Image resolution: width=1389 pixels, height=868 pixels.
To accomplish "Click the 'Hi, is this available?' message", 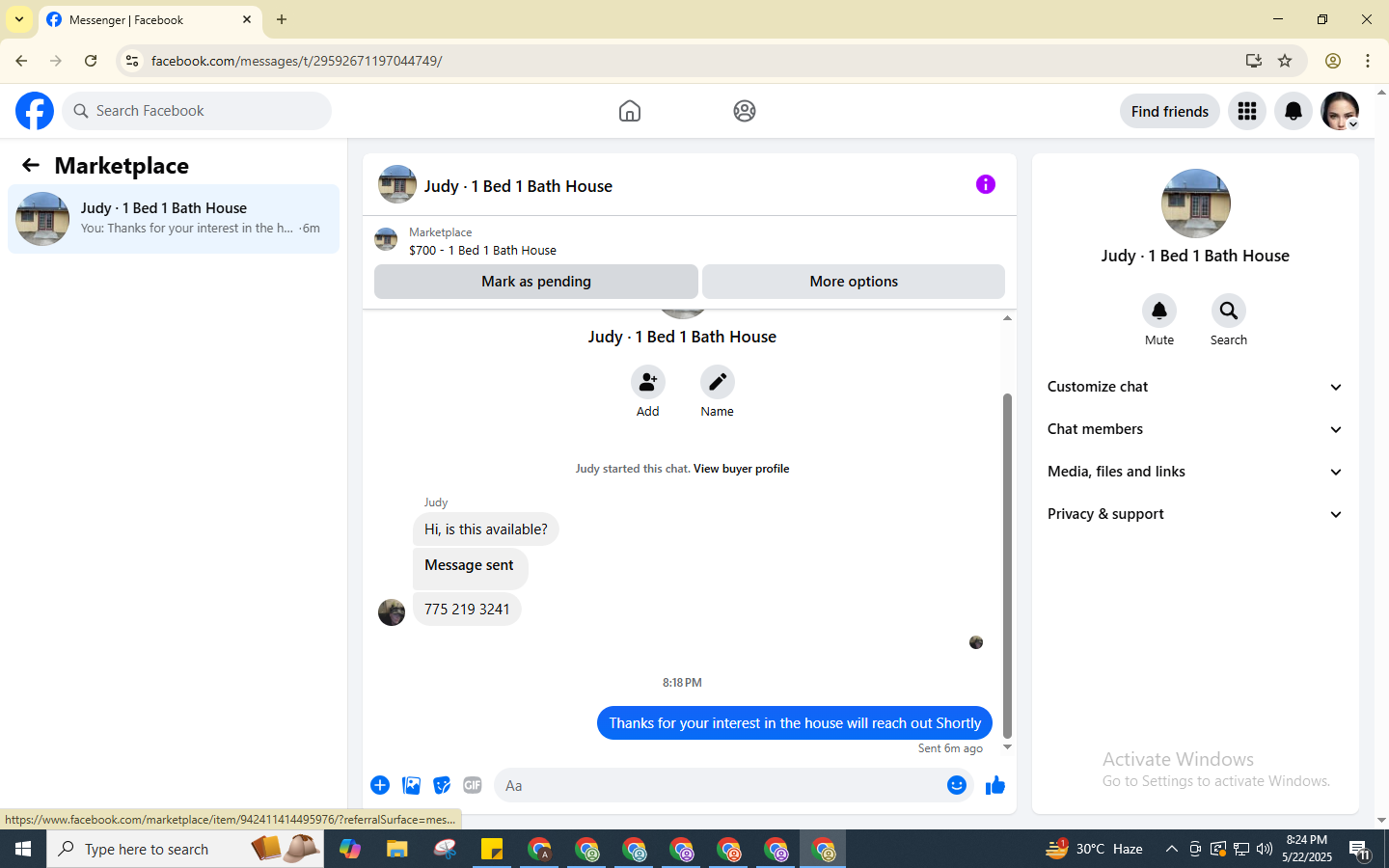I will [486, 529].
